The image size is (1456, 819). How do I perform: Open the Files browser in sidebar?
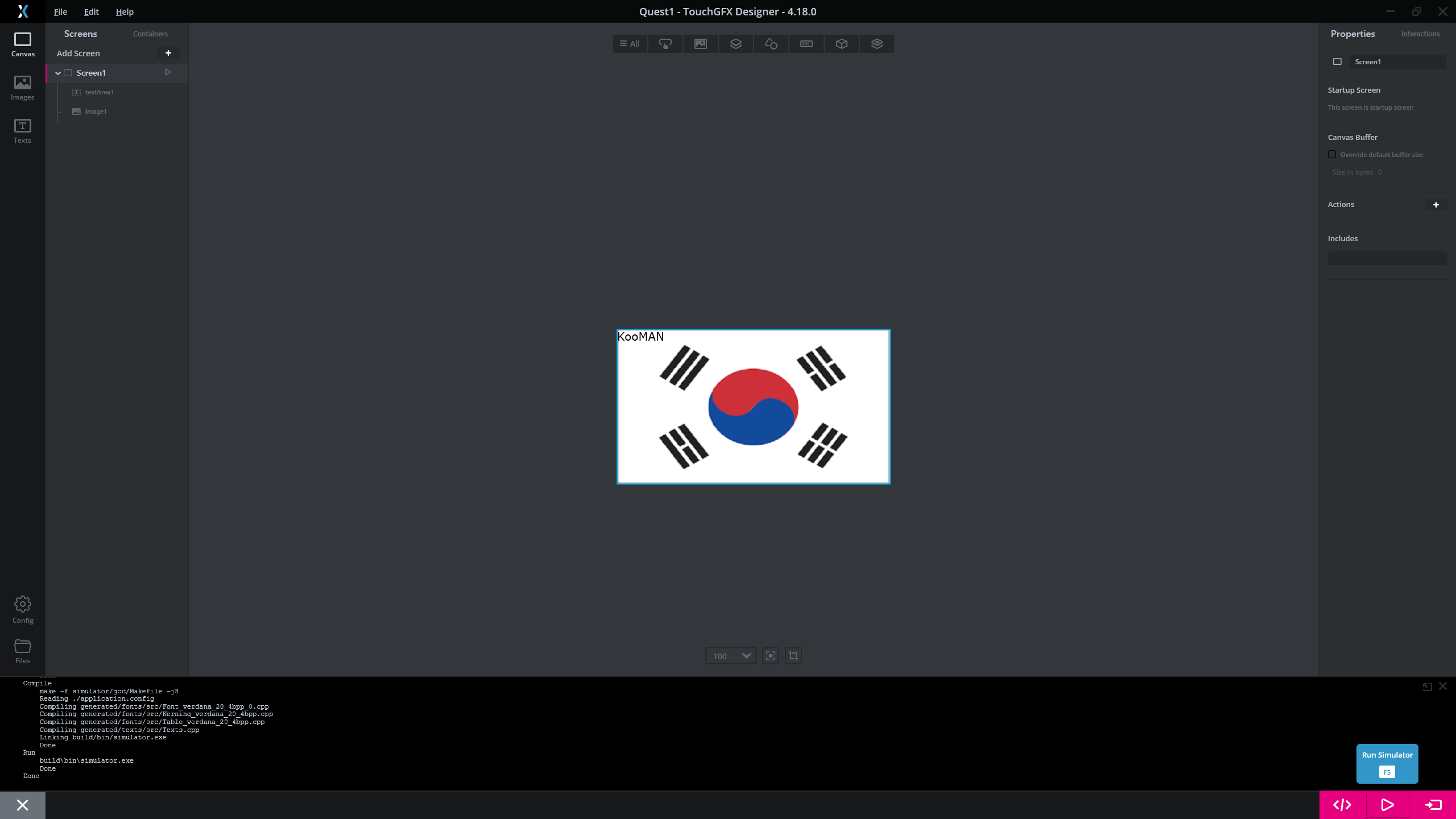pos(23,651)
